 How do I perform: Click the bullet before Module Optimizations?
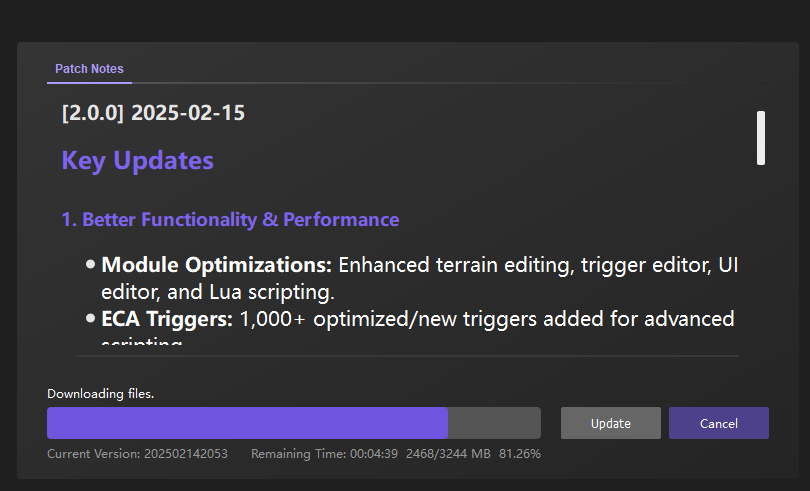pyautogui.click(x=91, y=265)
